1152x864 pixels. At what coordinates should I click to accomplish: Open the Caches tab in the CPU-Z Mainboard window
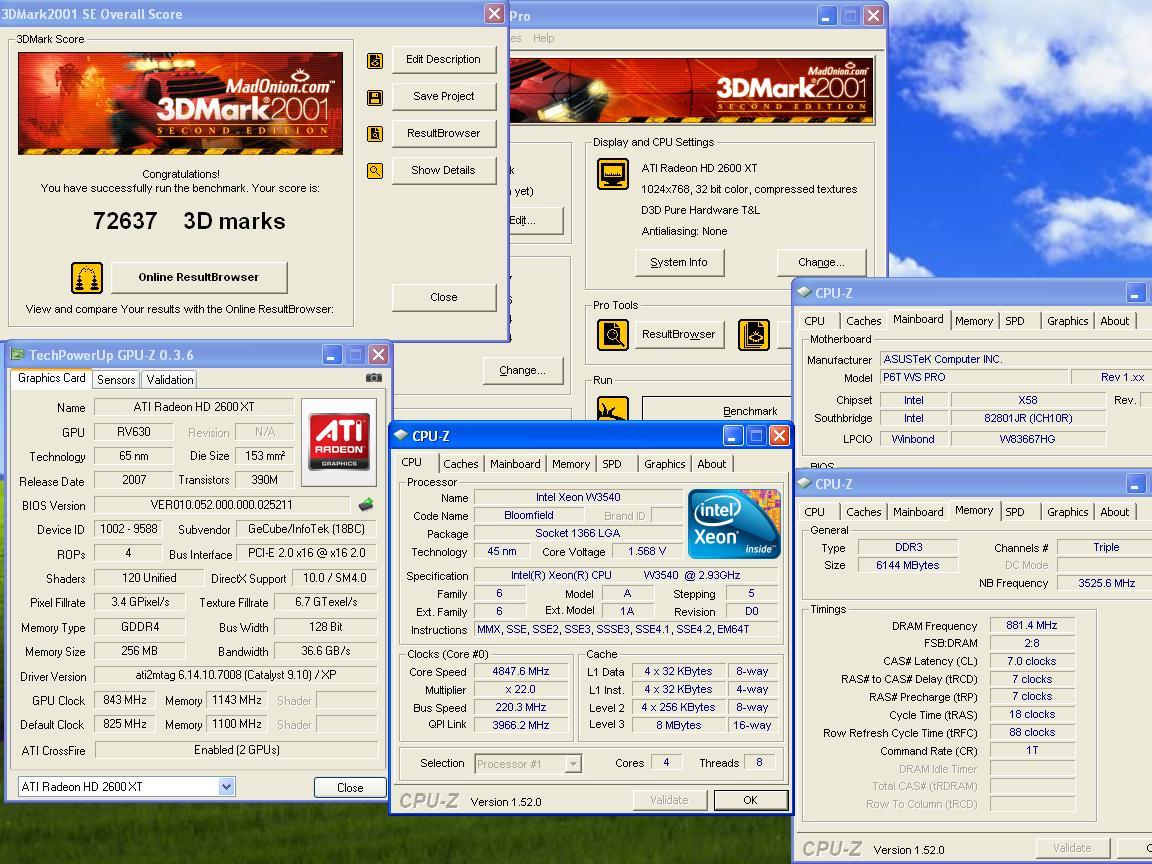pyautogui.click(x=863, y=321)
